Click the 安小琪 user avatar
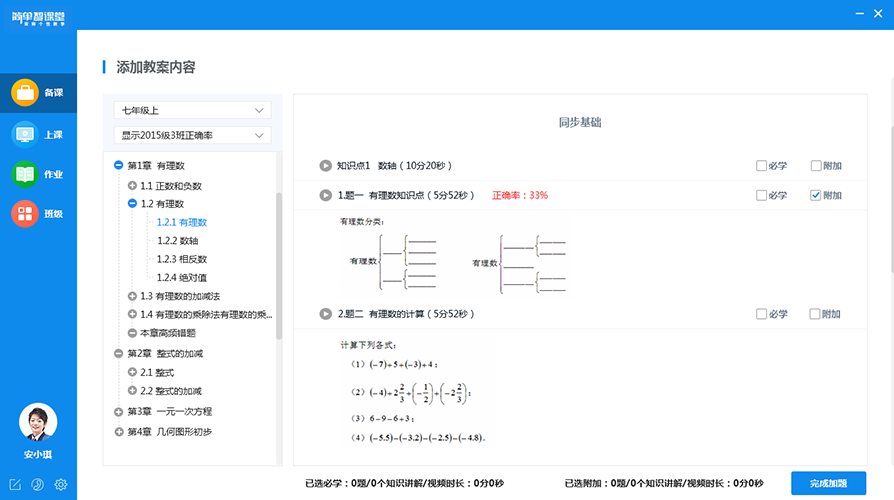Image resolution: width=894 pixels, height=500 pixels. (38, 422)
